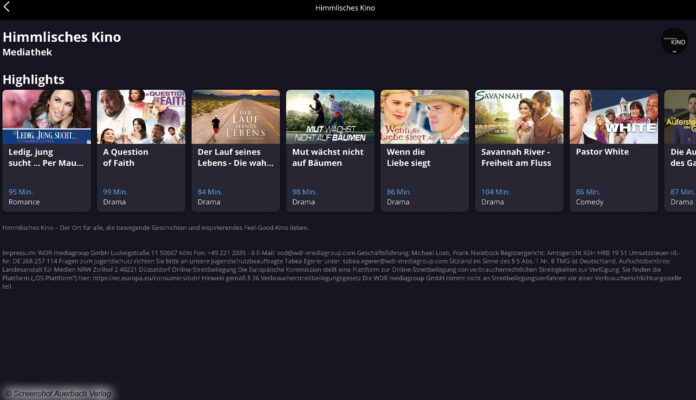Select the title 'Ledig, jung sucht ... Per Mau...'

coord(46,157)
